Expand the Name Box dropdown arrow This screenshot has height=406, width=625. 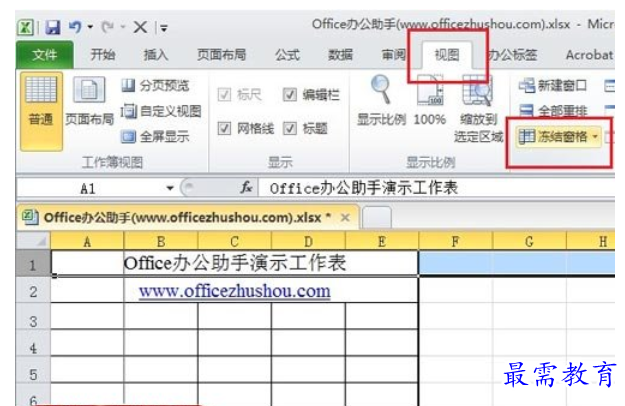(170, 188)
